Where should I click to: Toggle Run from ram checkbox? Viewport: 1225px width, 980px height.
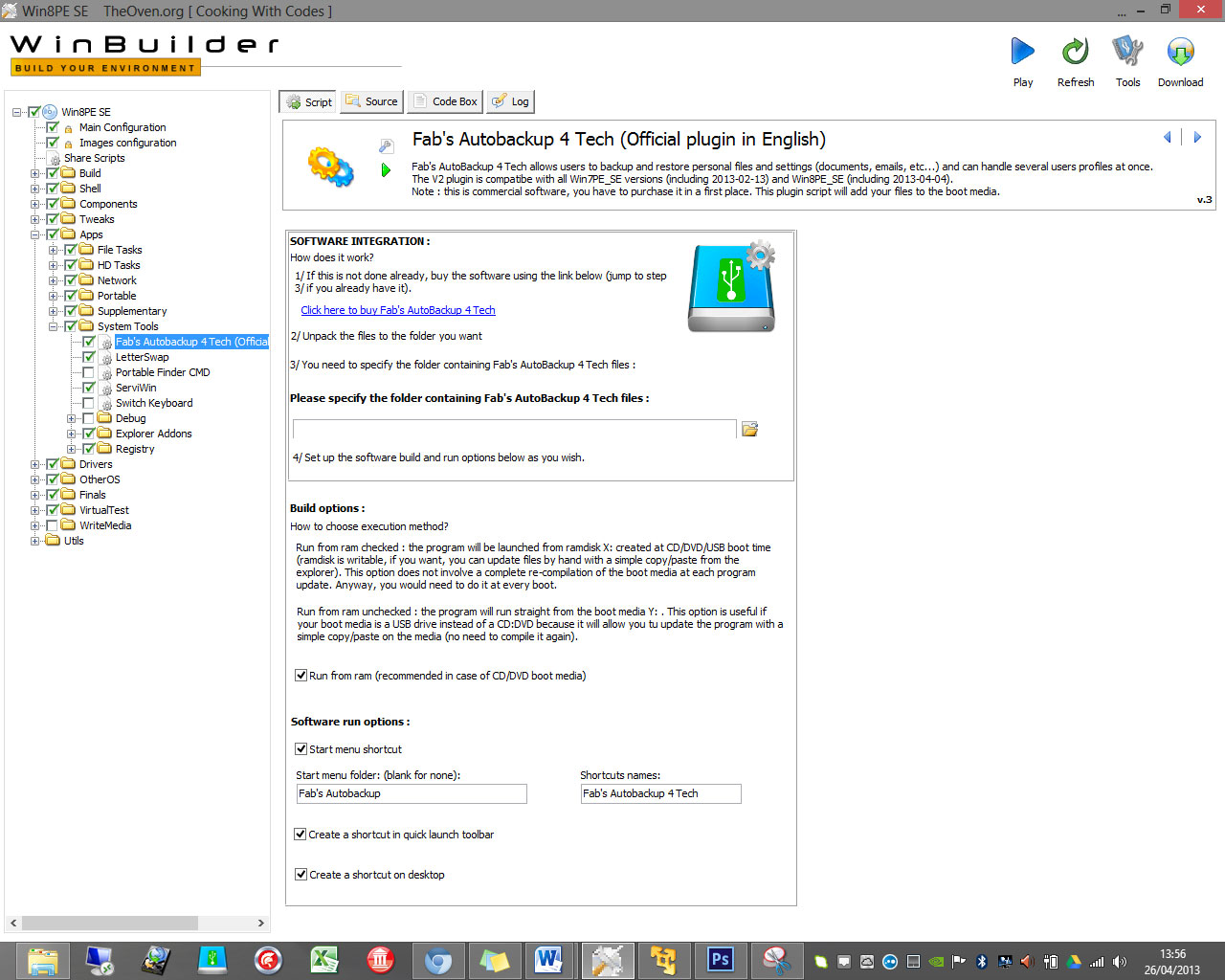tap(301, 676)
